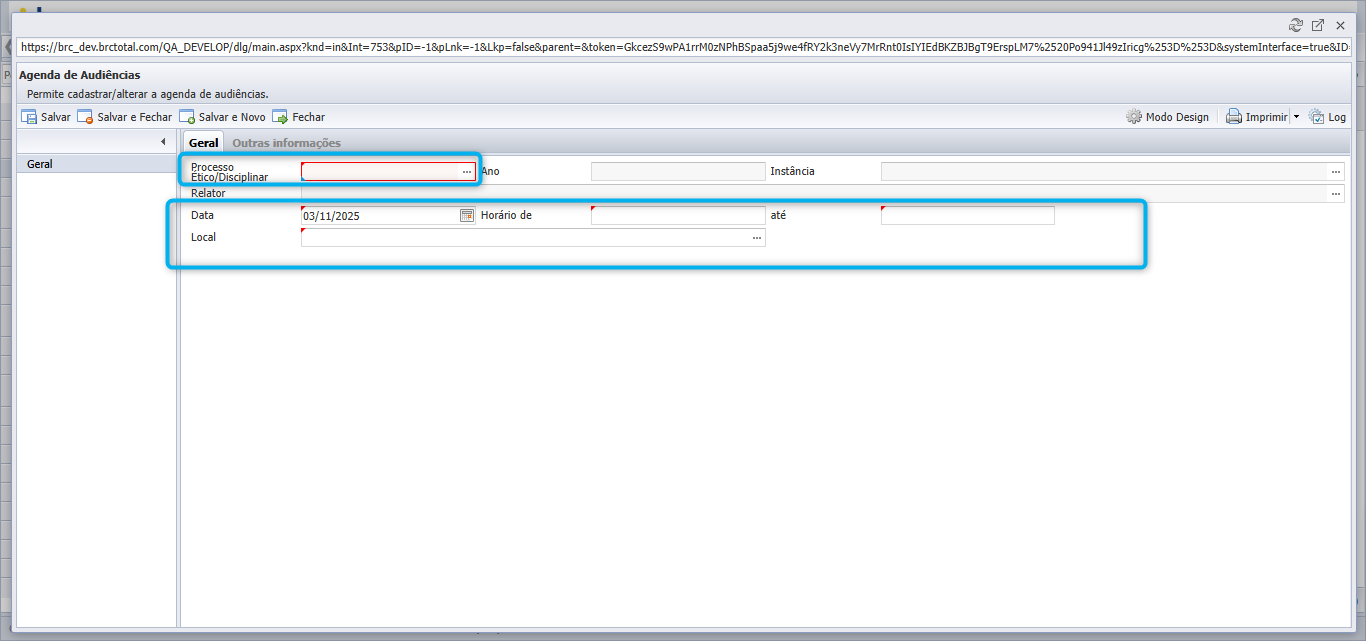The image size is (1366, 641).
Task: Click the reload icon in dialog title bar
Action: coord(1296,25)
